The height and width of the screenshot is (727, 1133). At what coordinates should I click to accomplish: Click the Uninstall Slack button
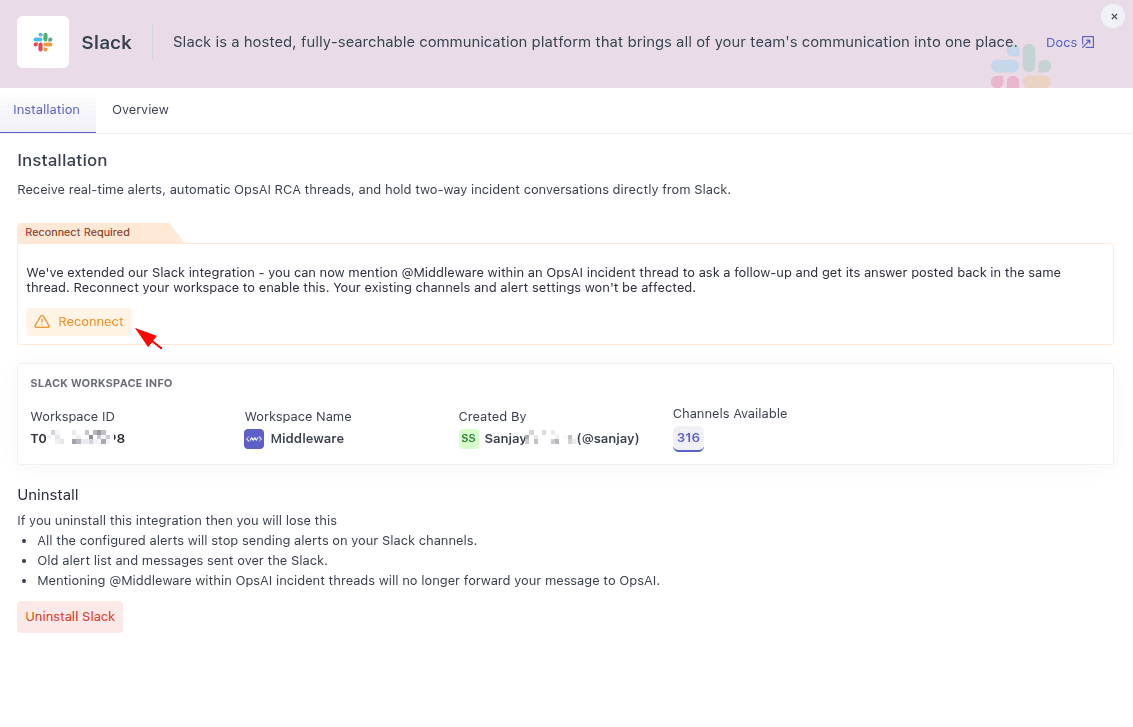tap(70, 617)
